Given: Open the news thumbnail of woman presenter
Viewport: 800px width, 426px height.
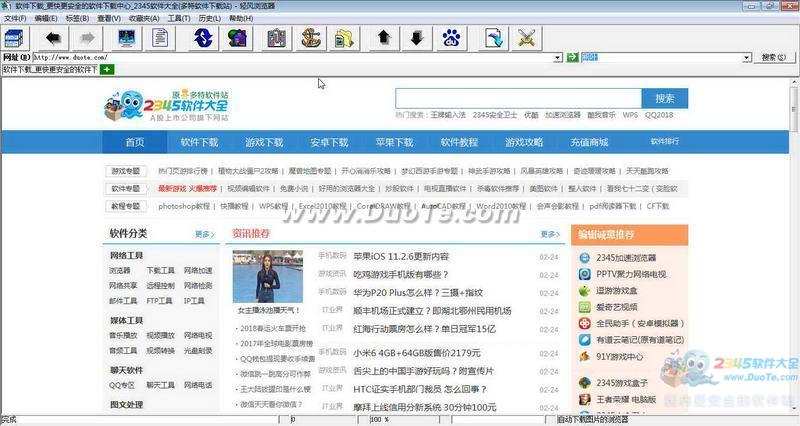Looking at the screenshot, I should 268,277.
